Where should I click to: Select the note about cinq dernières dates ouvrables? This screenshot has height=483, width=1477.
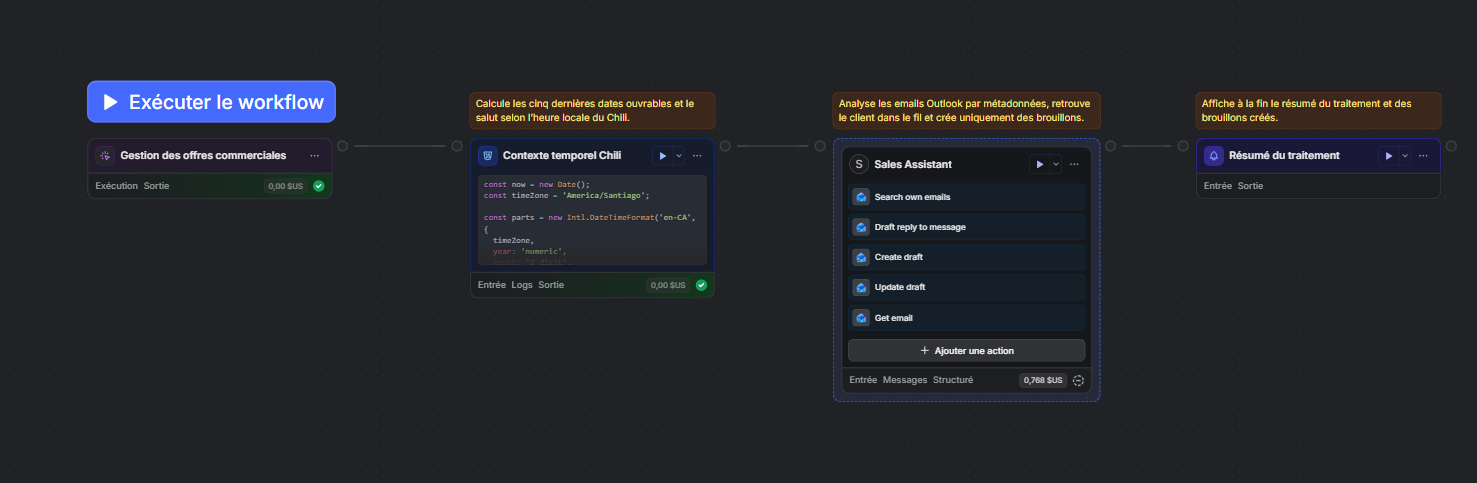click(593, 111)
